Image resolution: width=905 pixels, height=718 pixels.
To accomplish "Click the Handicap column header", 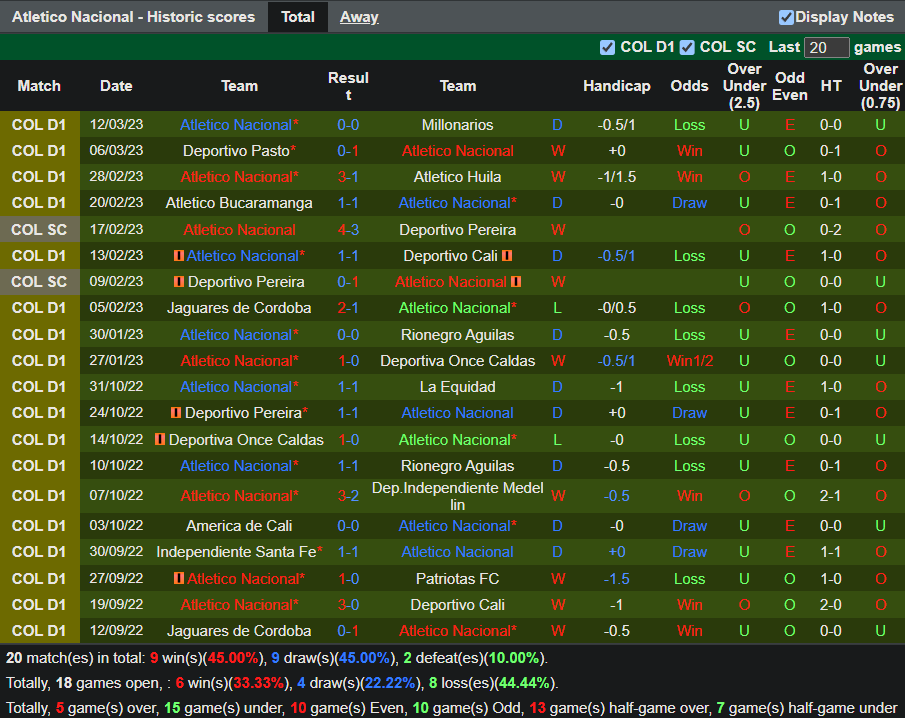I will click(616, 86).
